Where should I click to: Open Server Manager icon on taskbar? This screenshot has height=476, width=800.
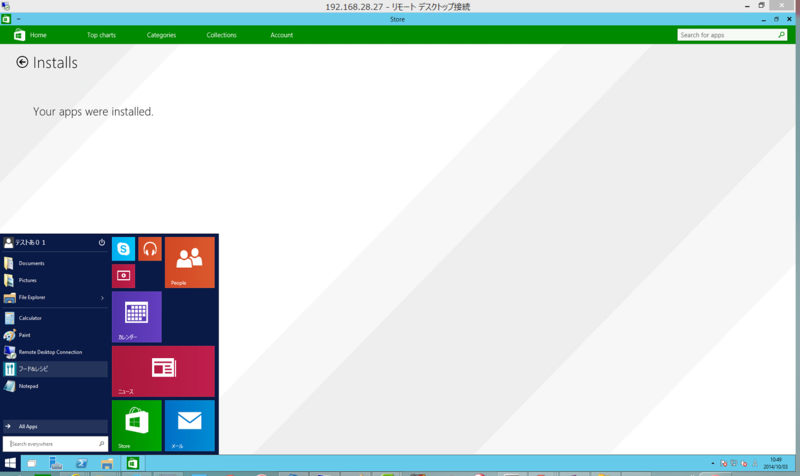pyautogui.click(x=56, y=463)
